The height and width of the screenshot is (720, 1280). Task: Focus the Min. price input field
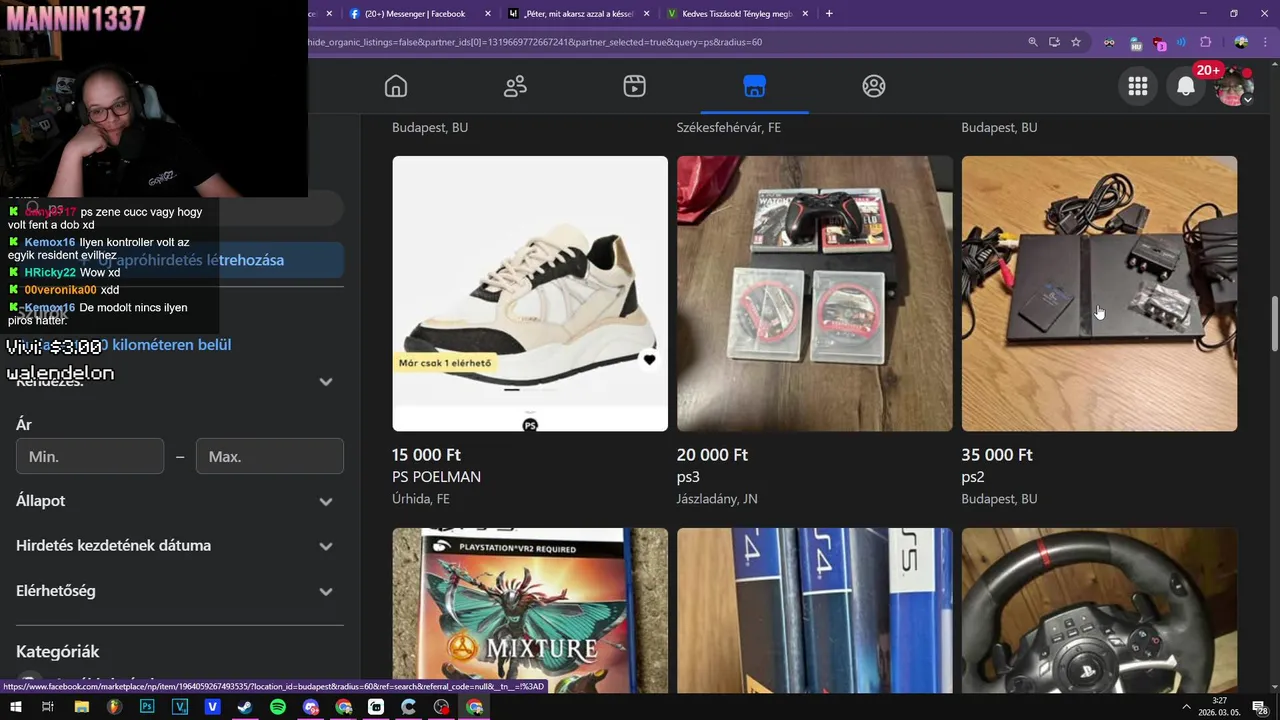pos(90,456)
